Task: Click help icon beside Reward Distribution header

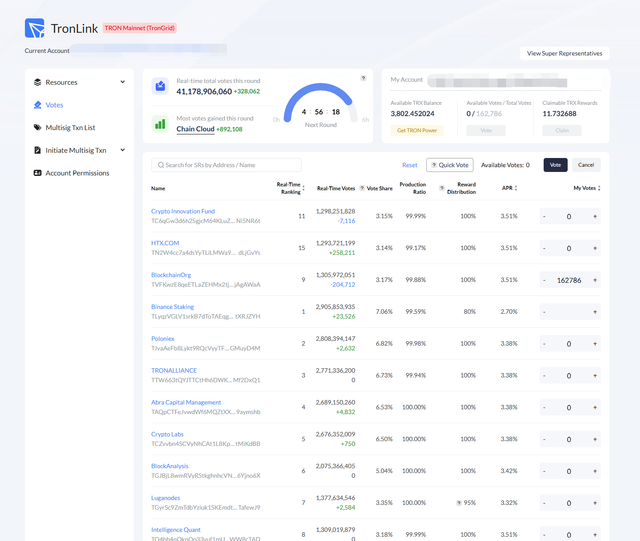Action: (x=442, y=188)
